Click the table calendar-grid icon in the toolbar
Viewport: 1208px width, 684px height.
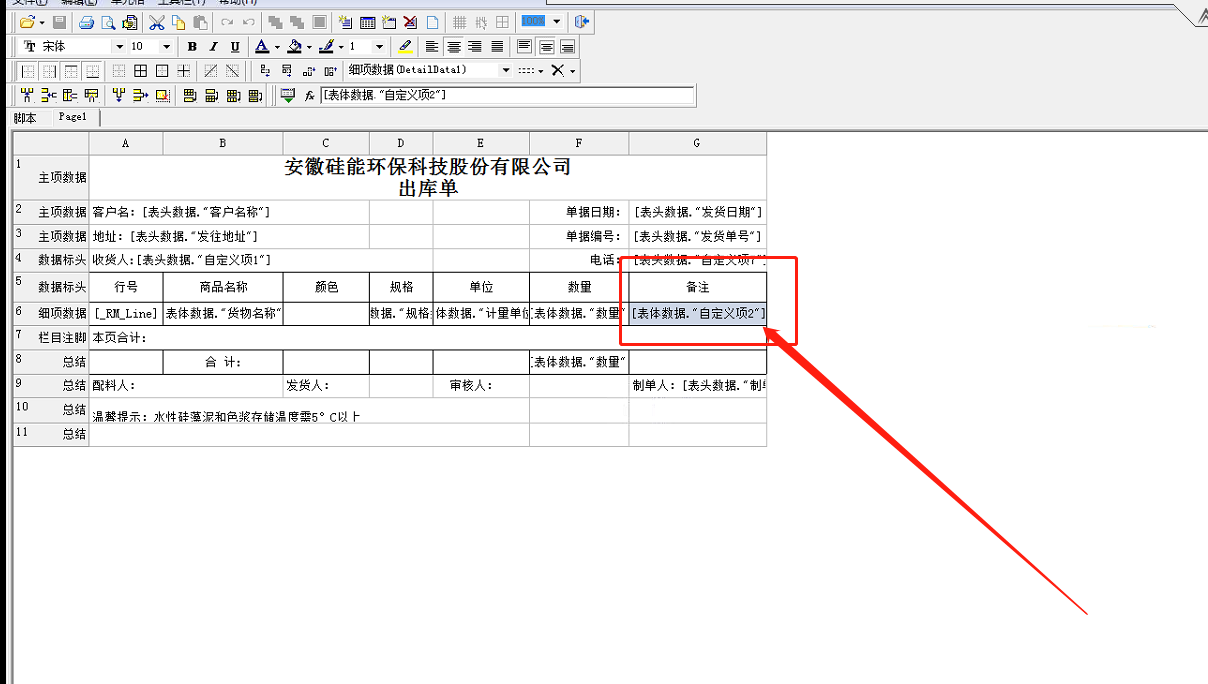coord(367,22)
